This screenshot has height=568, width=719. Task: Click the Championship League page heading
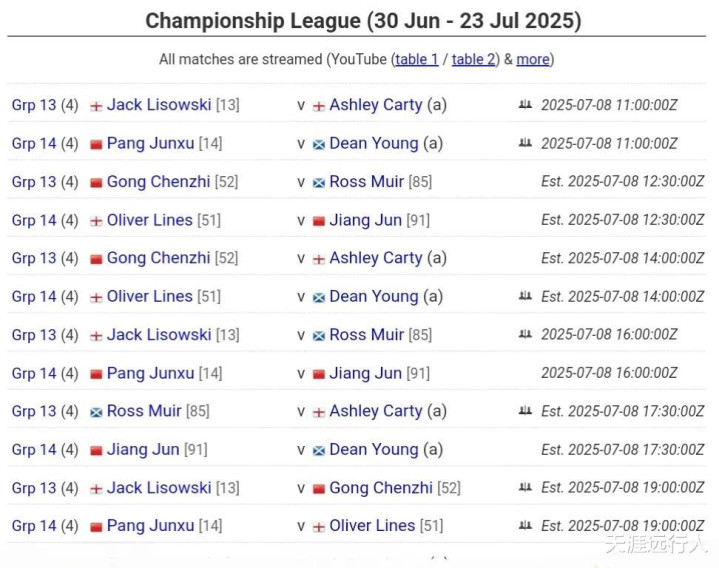[x=363, y=21]
